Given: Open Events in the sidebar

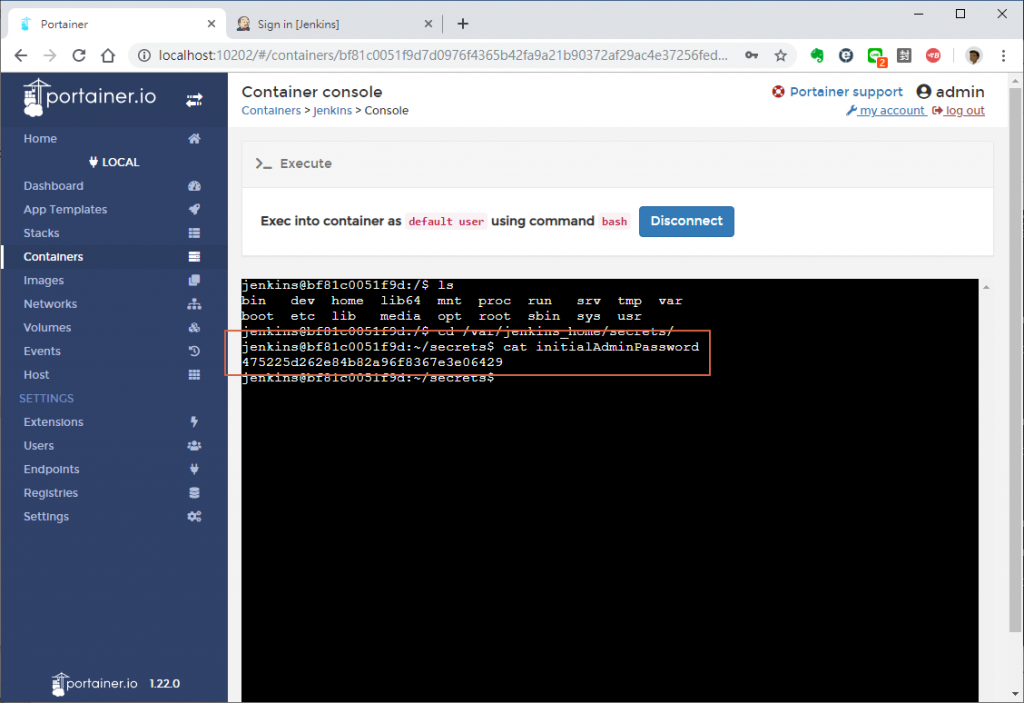Looking at the screenshot, I should tap(115, 351).
